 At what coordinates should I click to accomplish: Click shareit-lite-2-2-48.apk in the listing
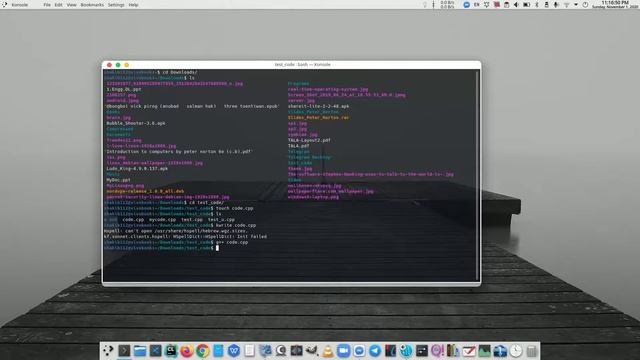(318, 106)
